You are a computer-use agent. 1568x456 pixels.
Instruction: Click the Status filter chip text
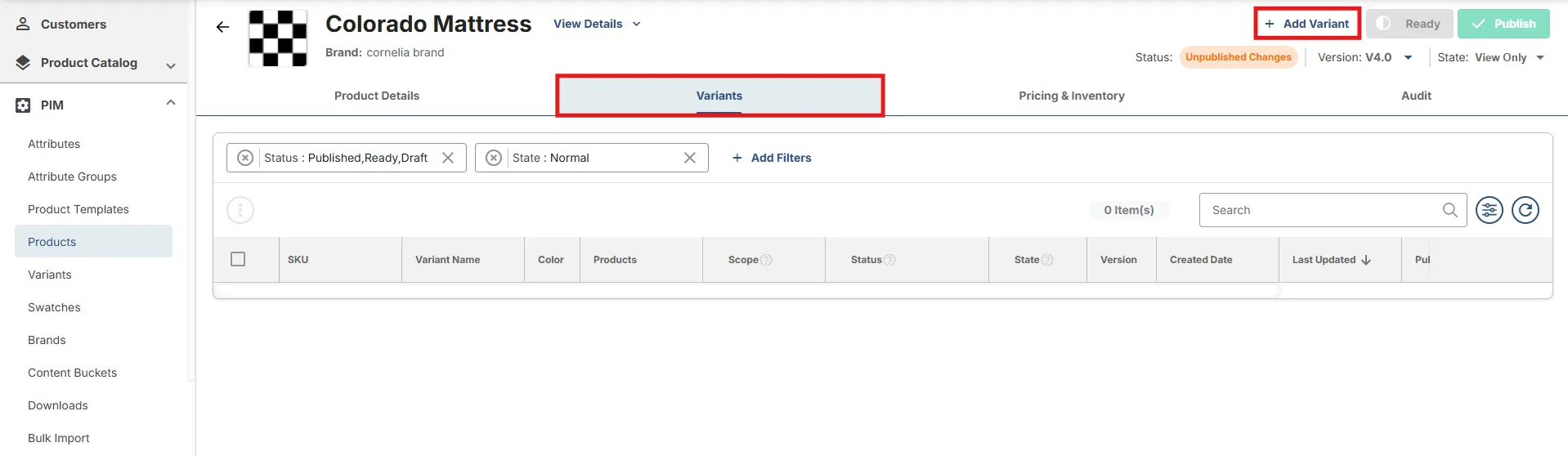346,158
